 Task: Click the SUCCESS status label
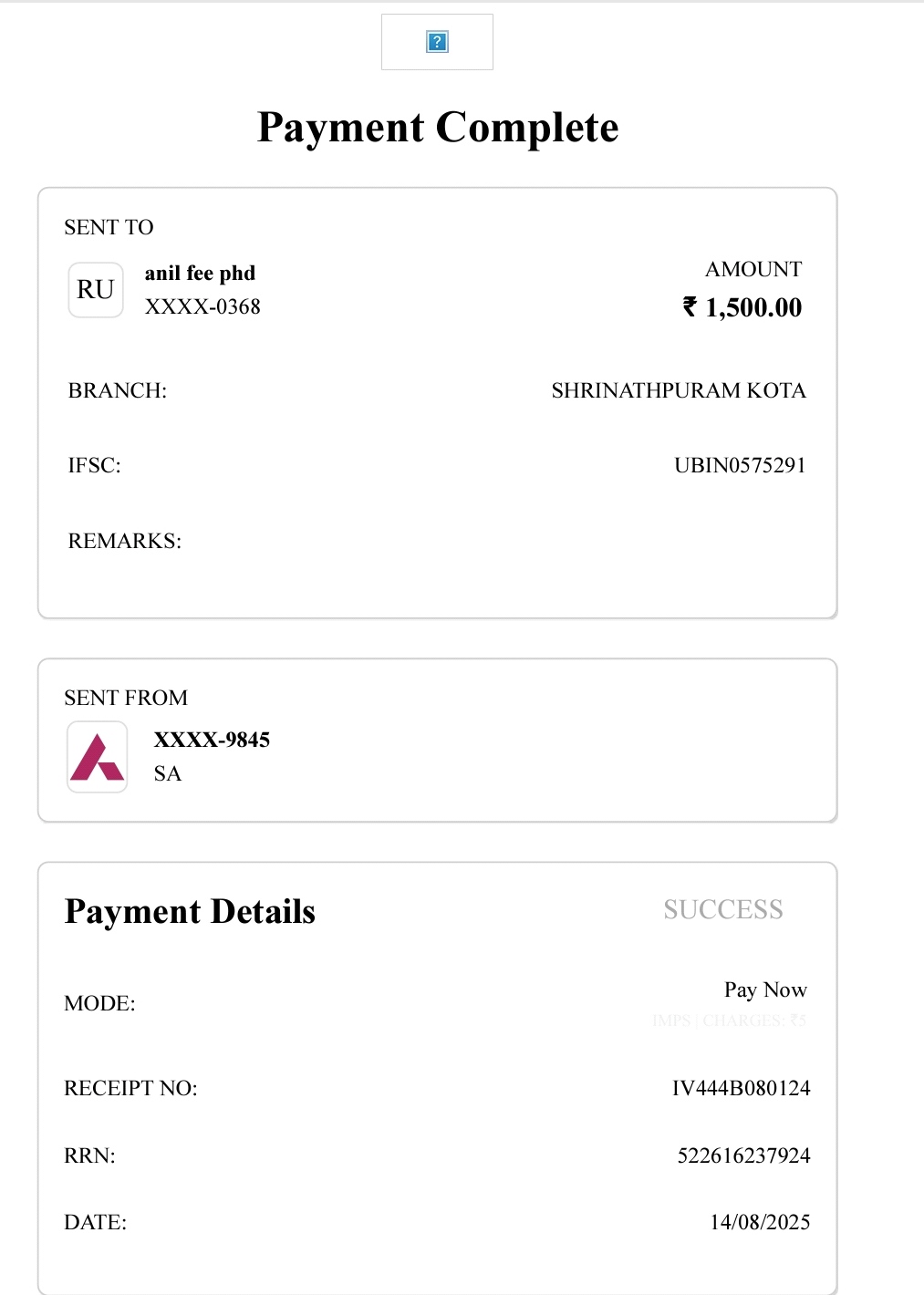[x=723, y=910]
